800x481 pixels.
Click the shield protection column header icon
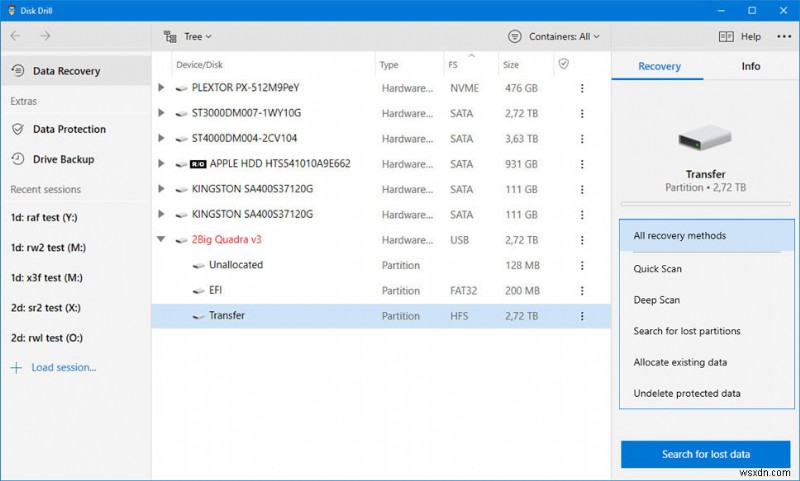[564, 64]
